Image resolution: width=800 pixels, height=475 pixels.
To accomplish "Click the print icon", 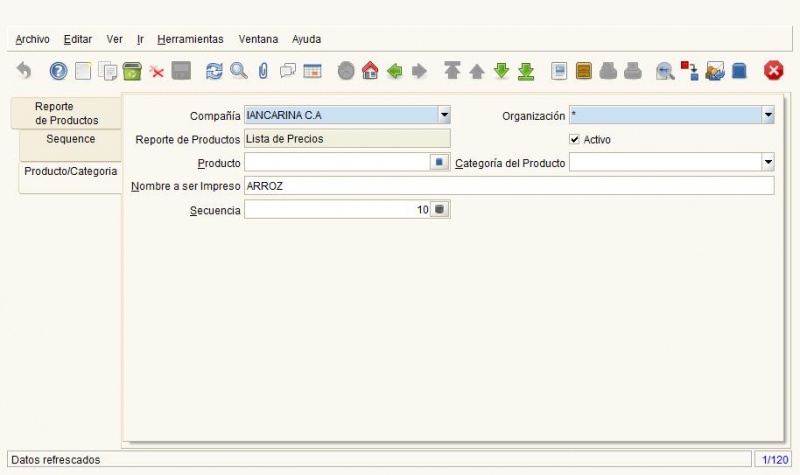I will click(x=633, y=70).
